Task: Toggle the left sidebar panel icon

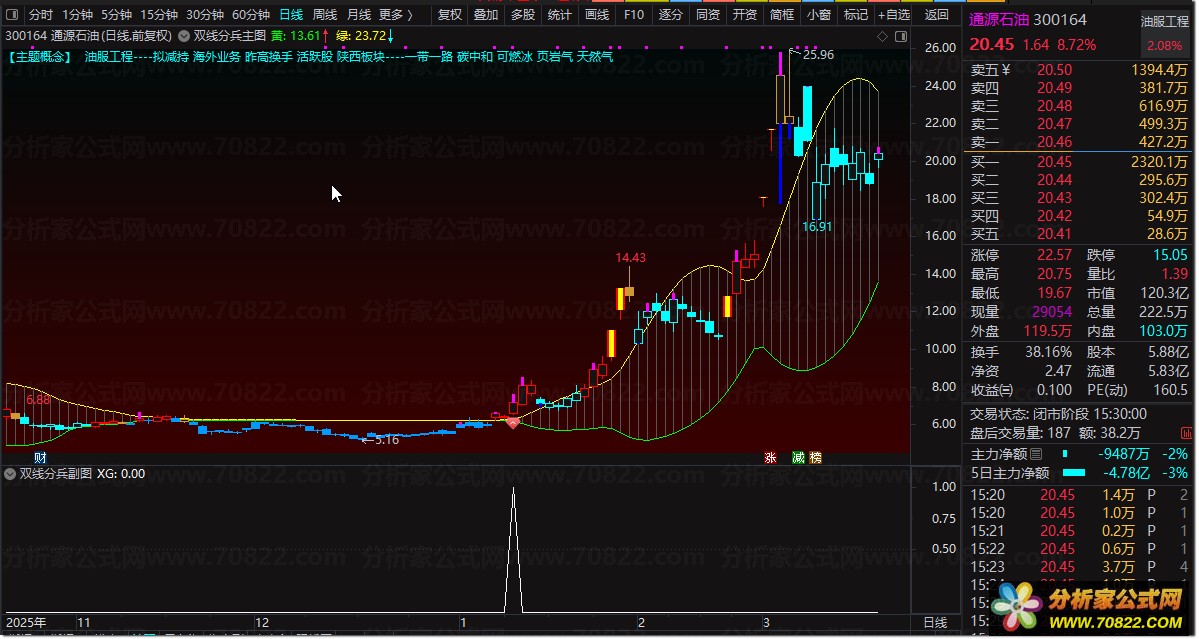Action: tap(11, 15)
